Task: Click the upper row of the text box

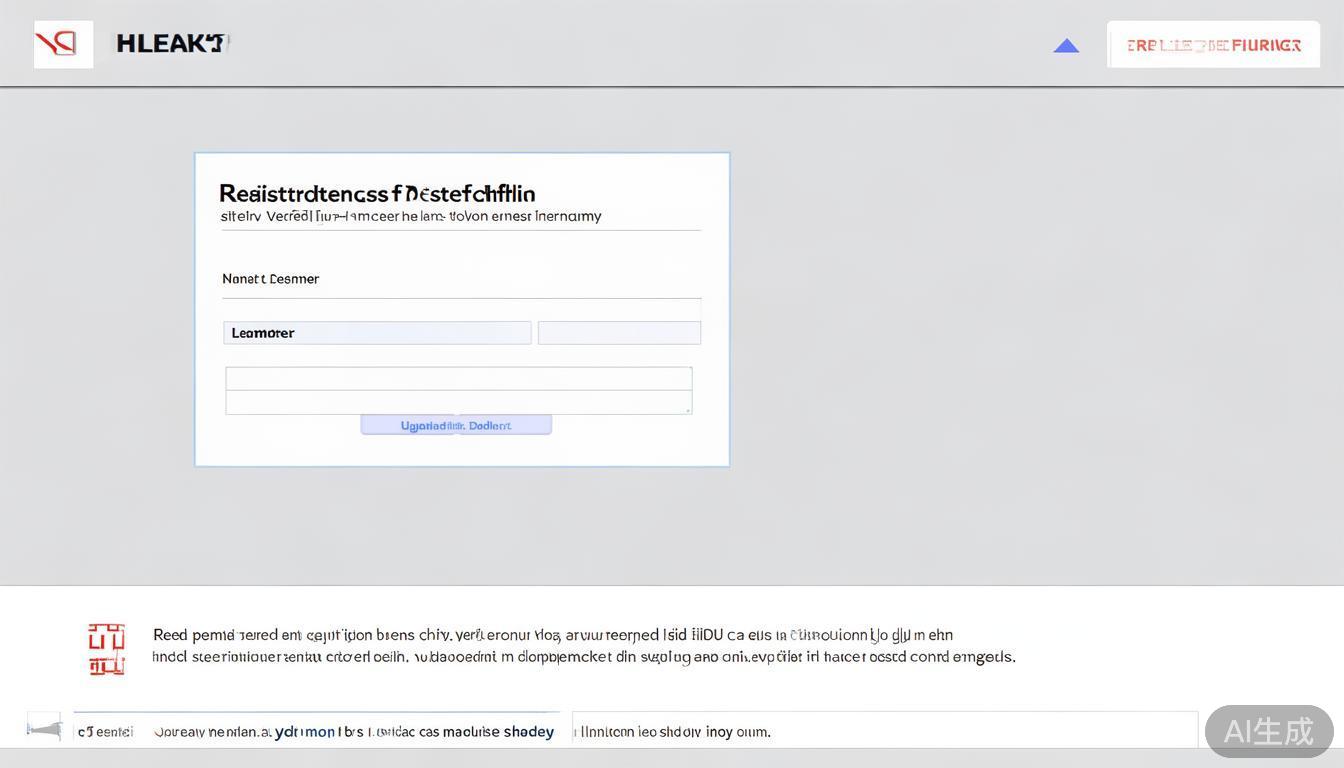Action: pyautogui.click(x=458, y=378)
